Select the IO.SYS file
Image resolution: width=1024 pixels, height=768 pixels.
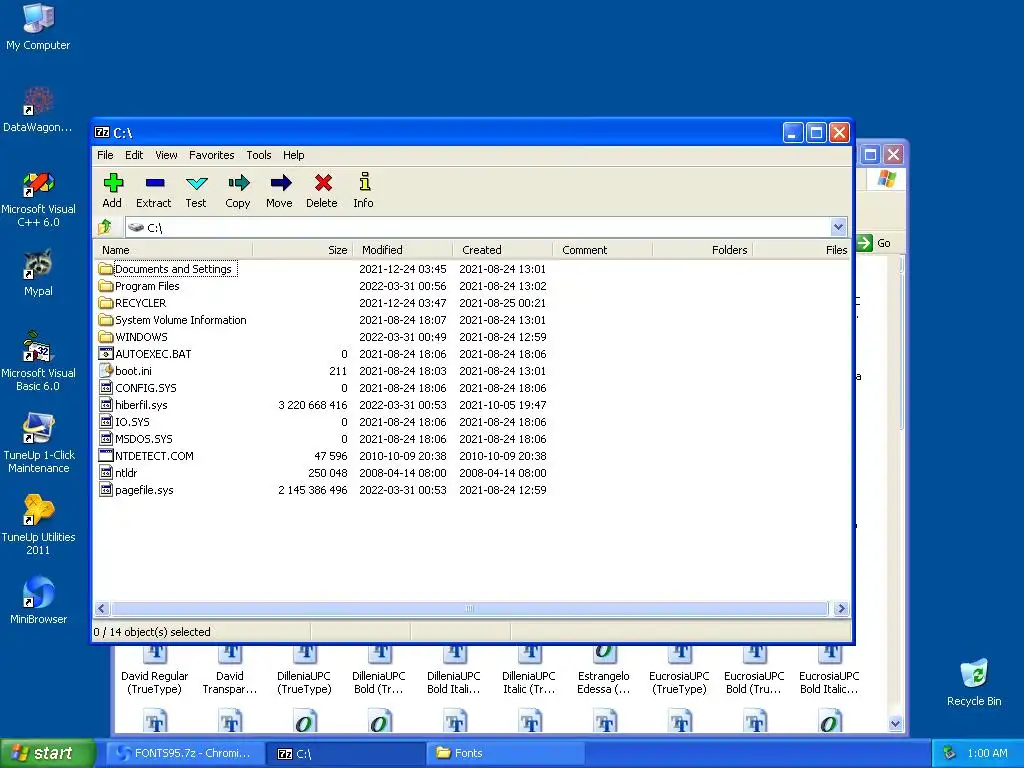[x=124, y=422]
